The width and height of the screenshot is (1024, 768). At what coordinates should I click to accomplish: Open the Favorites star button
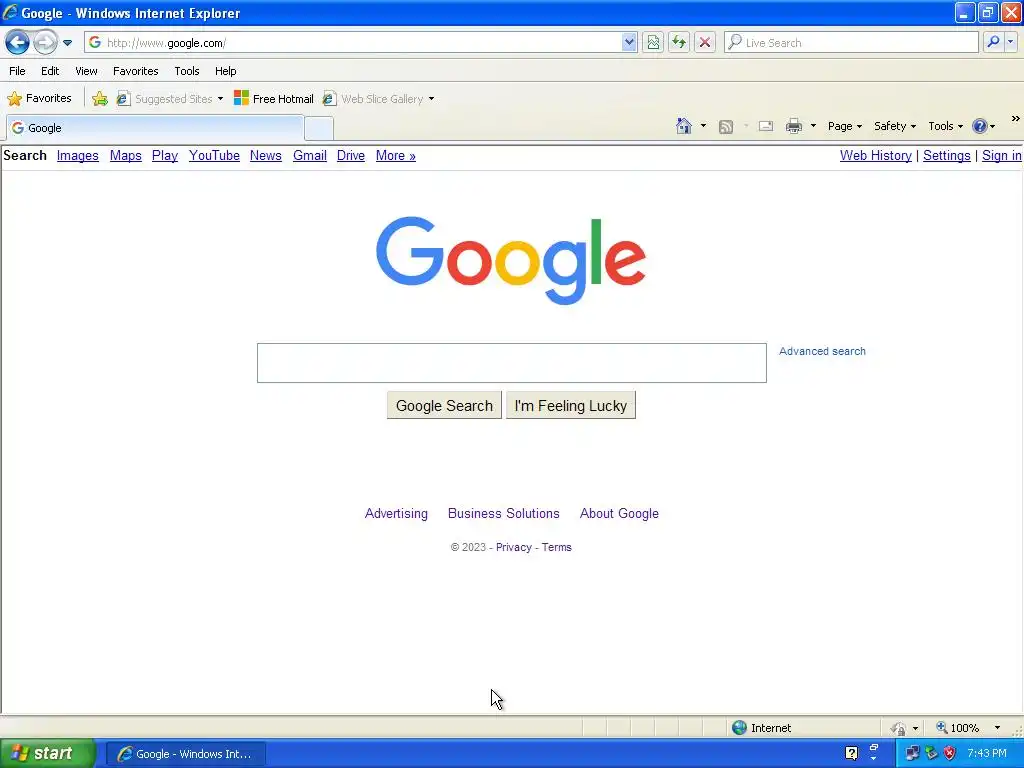pos(39,99)
